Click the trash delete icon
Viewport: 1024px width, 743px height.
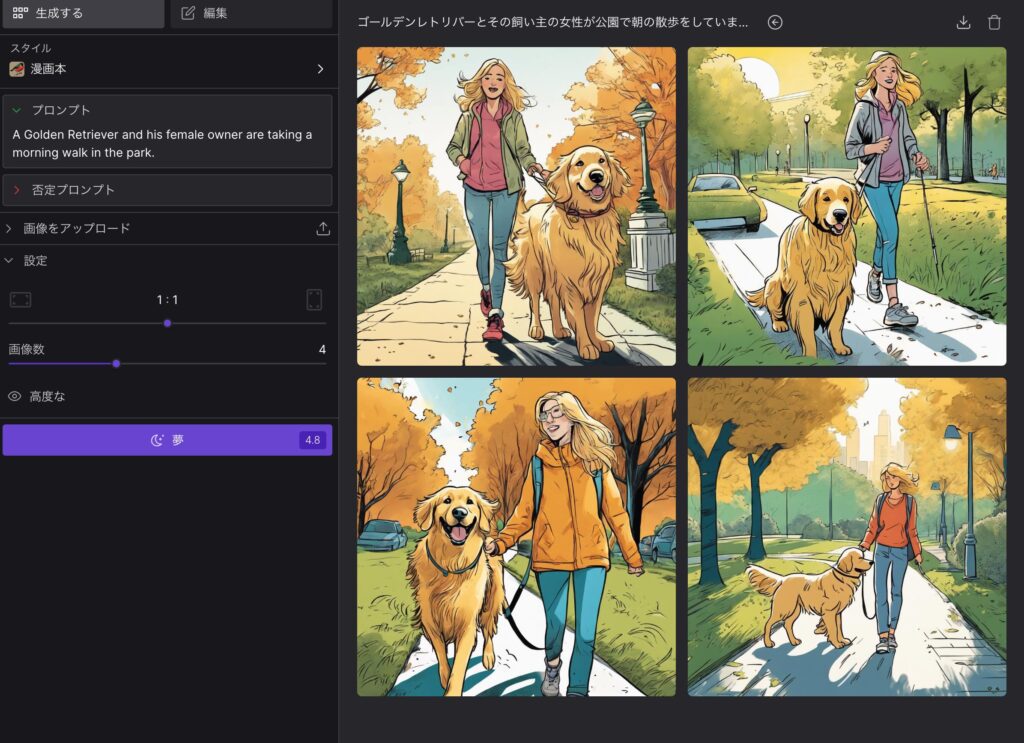click(994, 22)
